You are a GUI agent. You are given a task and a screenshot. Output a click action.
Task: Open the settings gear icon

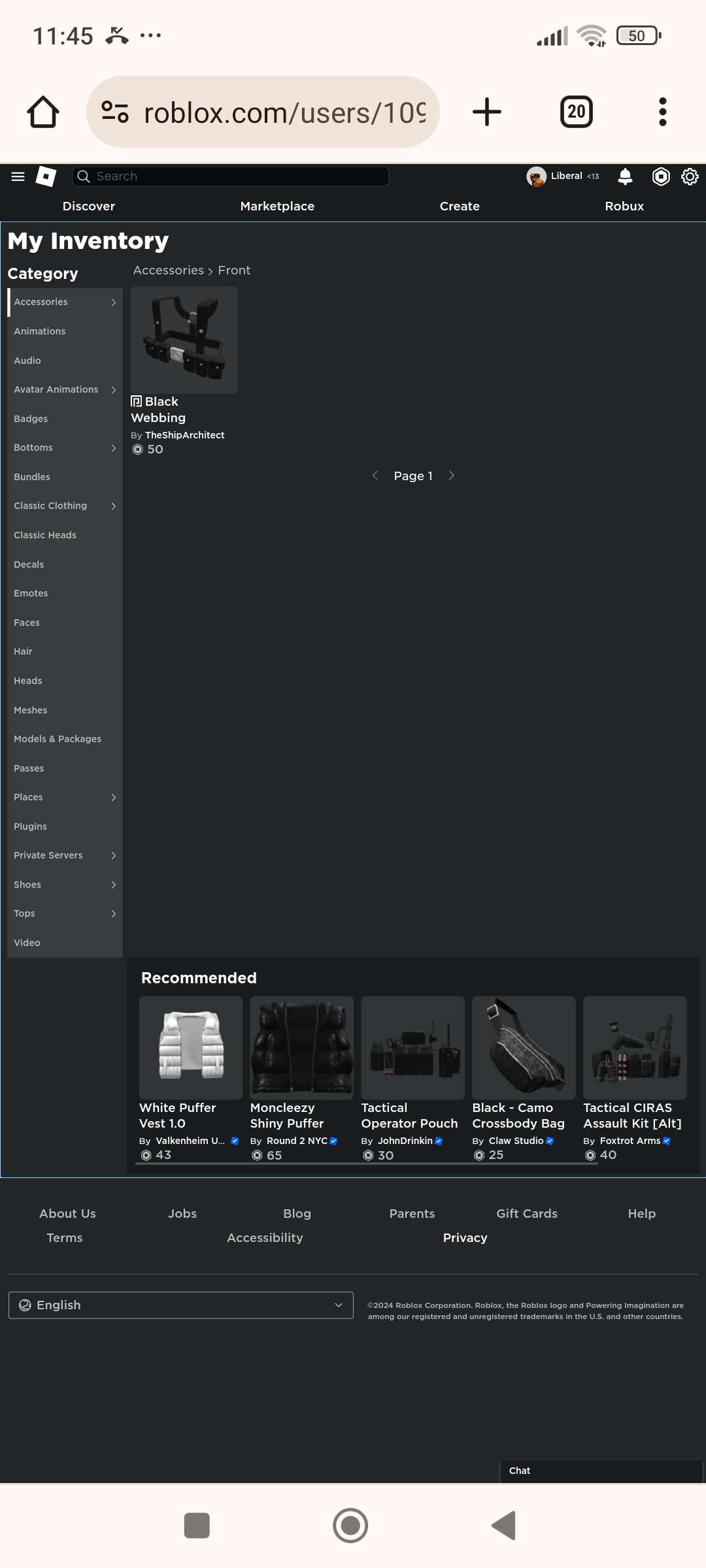690,176
